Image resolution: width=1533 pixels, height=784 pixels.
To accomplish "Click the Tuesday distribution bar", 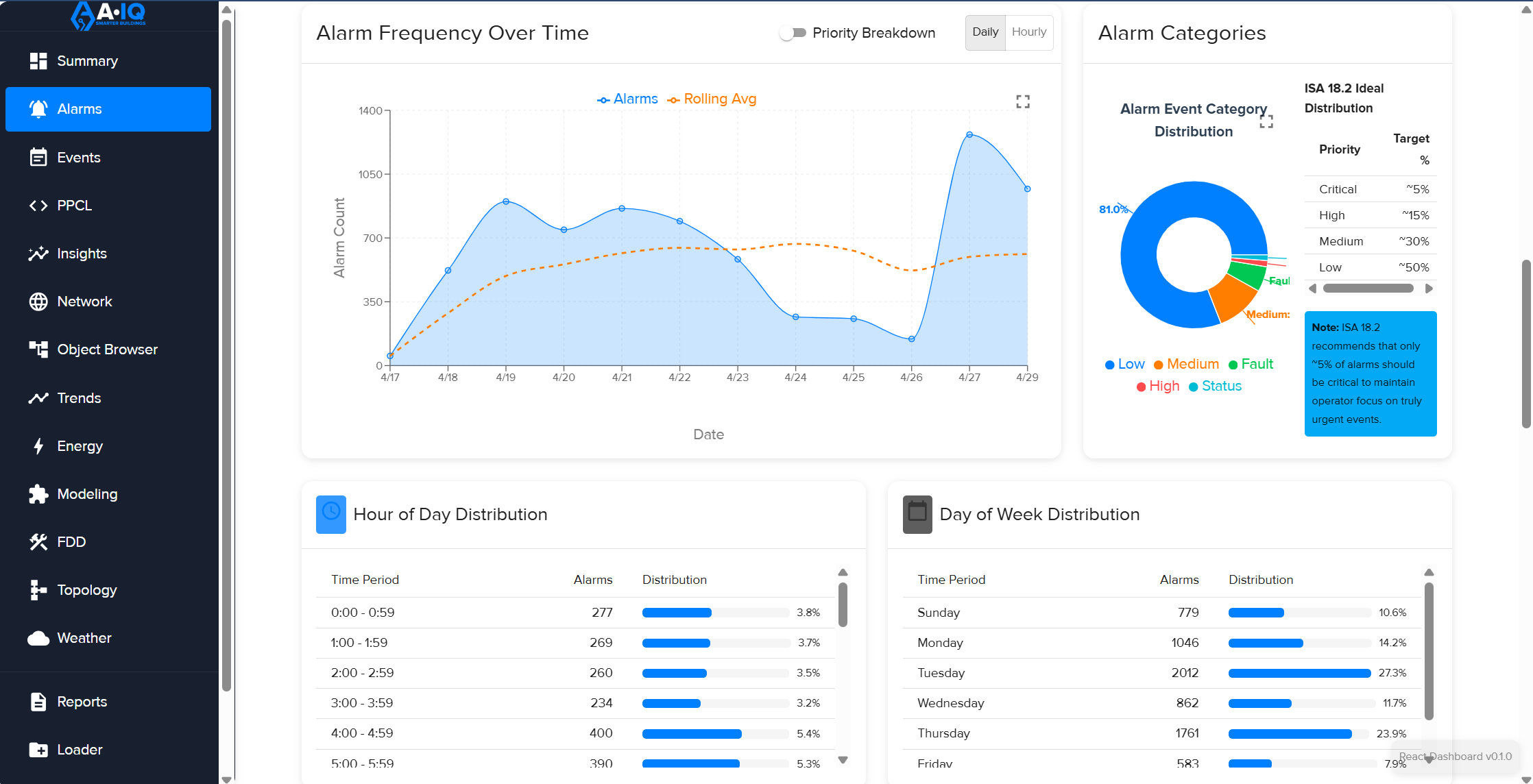I will click(1299, 674).
